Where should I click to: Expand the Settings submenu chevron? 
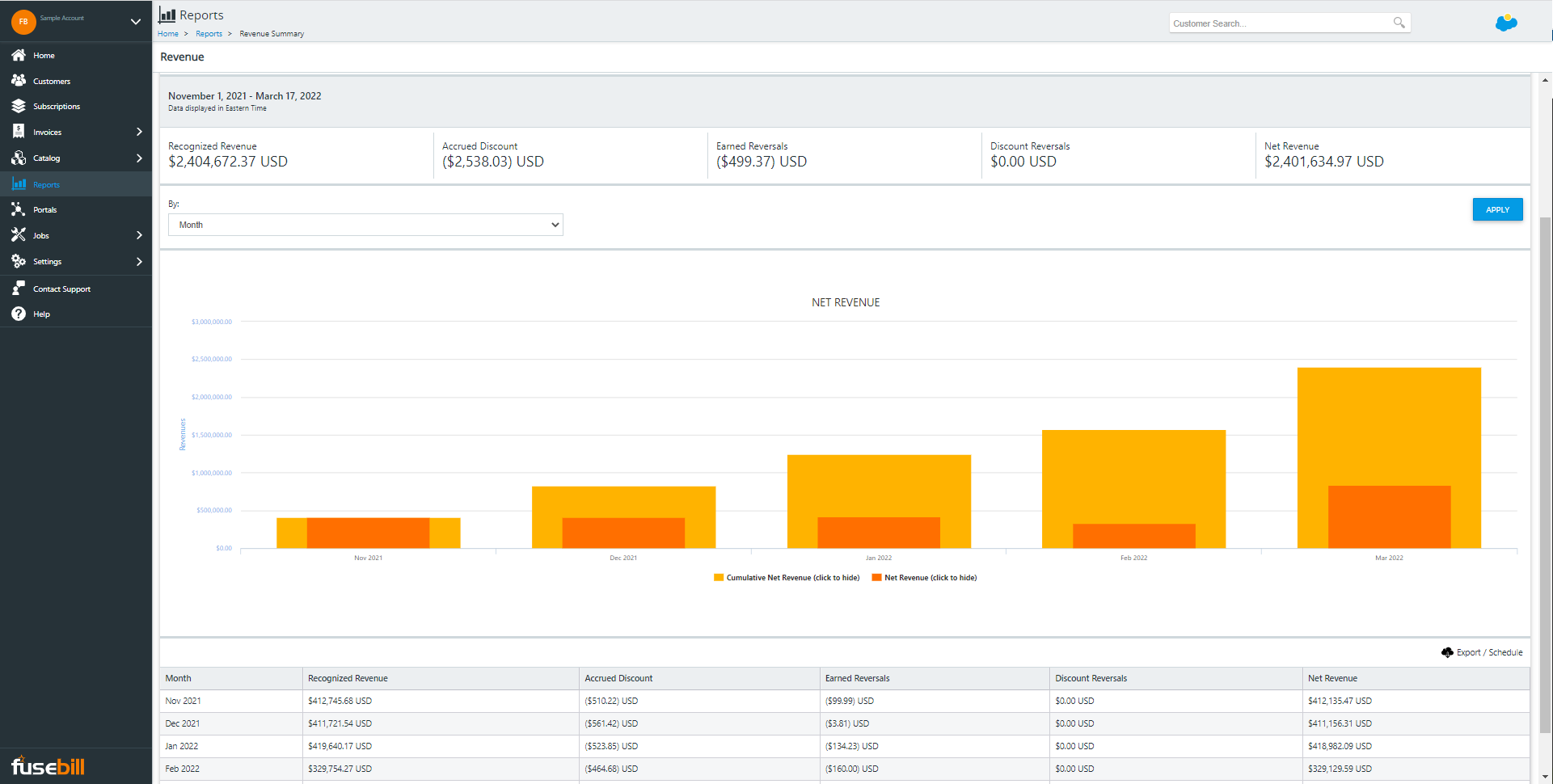click(139, 261)
